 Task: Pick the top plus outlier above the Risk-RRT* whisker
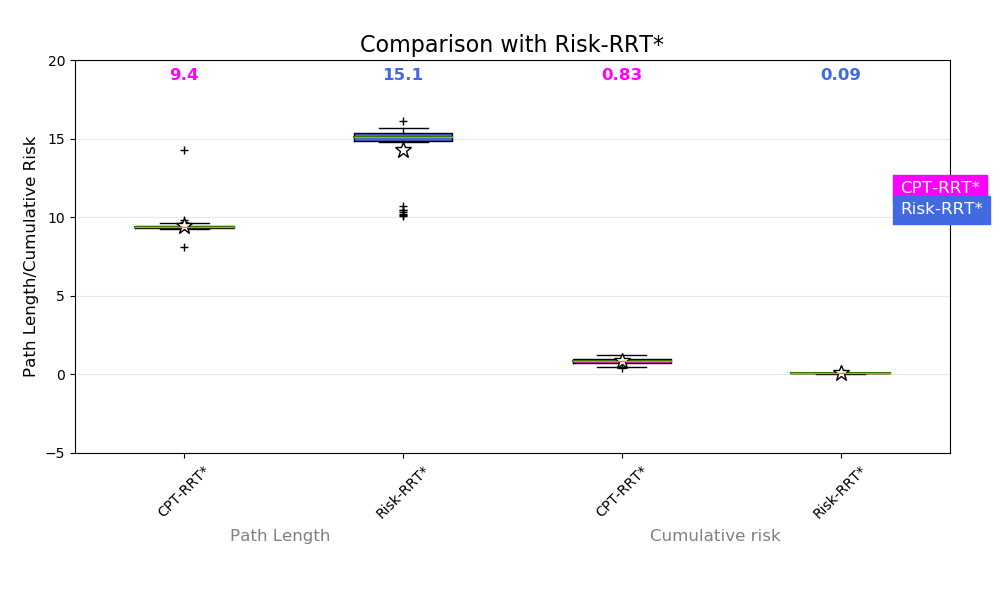(403, 121)
